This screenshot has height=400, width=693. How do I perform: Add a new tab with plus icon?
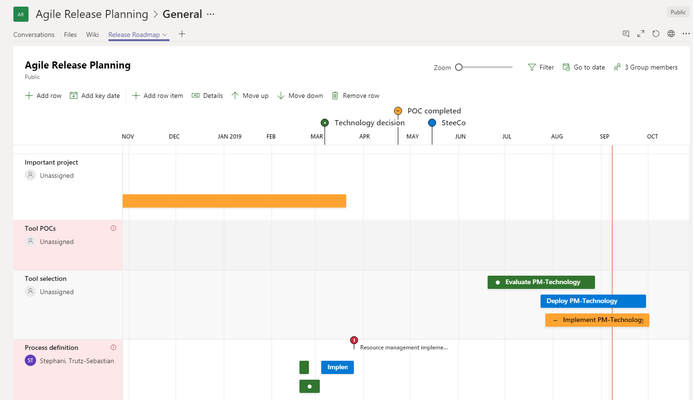click(182, 34)
